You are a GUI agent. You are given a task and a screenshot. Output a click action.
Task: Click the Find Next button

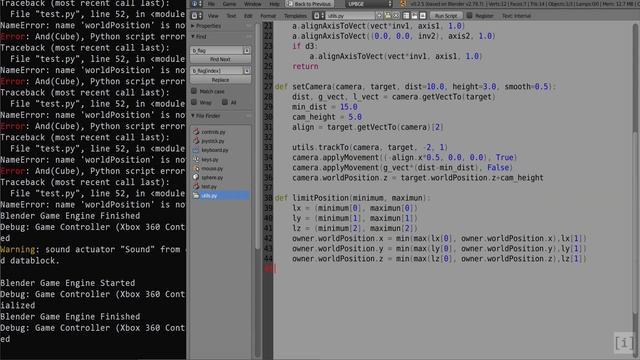(x=220, y=59)
